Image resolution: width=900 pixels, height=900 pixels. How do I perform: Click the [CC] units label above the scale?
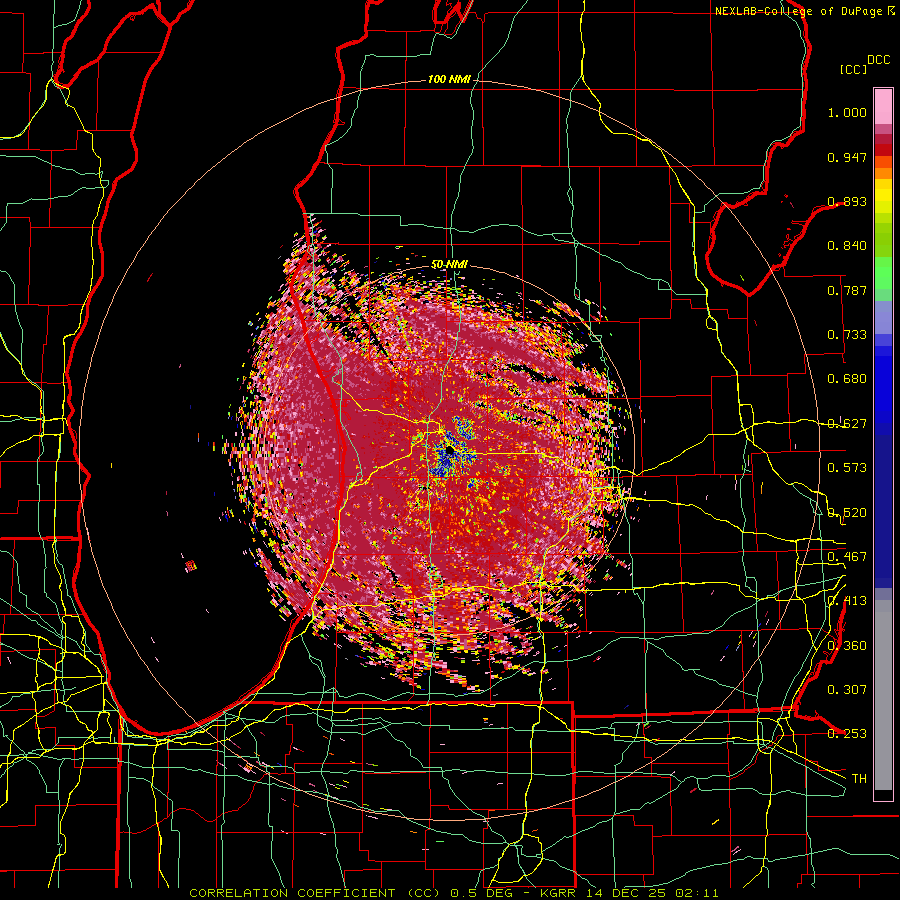pos(854,69)
